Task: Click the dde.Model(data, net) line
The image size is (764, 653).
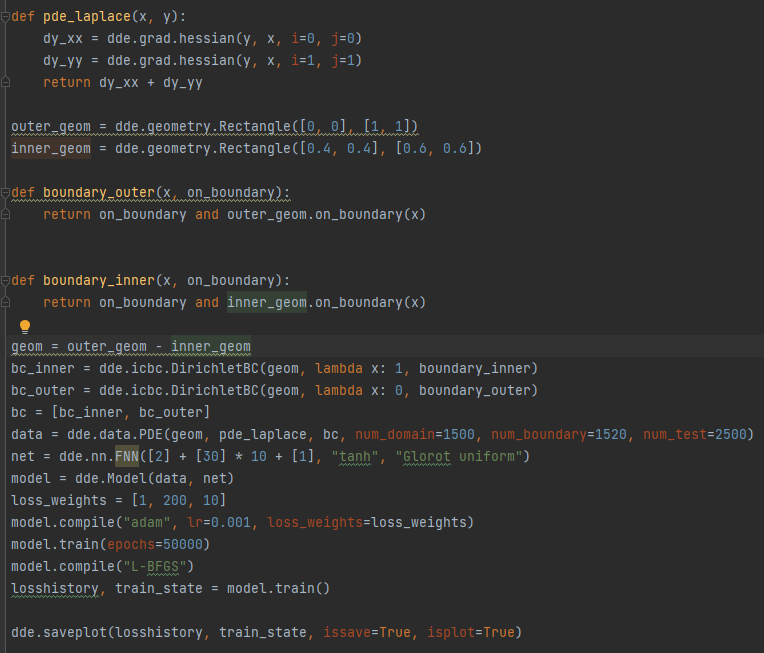Action: click(x=122, y=479)
